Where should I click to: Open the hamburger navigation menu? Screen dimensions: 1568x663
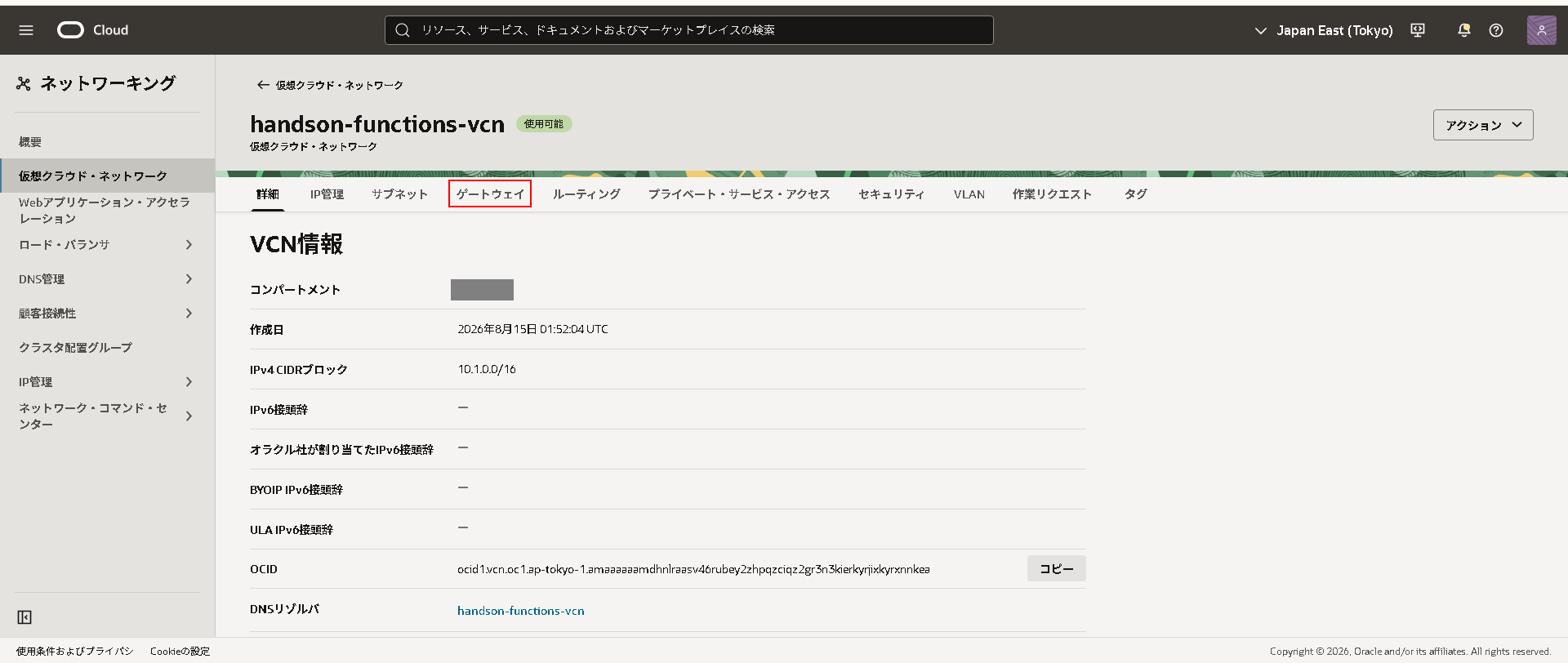pos(26,30)
